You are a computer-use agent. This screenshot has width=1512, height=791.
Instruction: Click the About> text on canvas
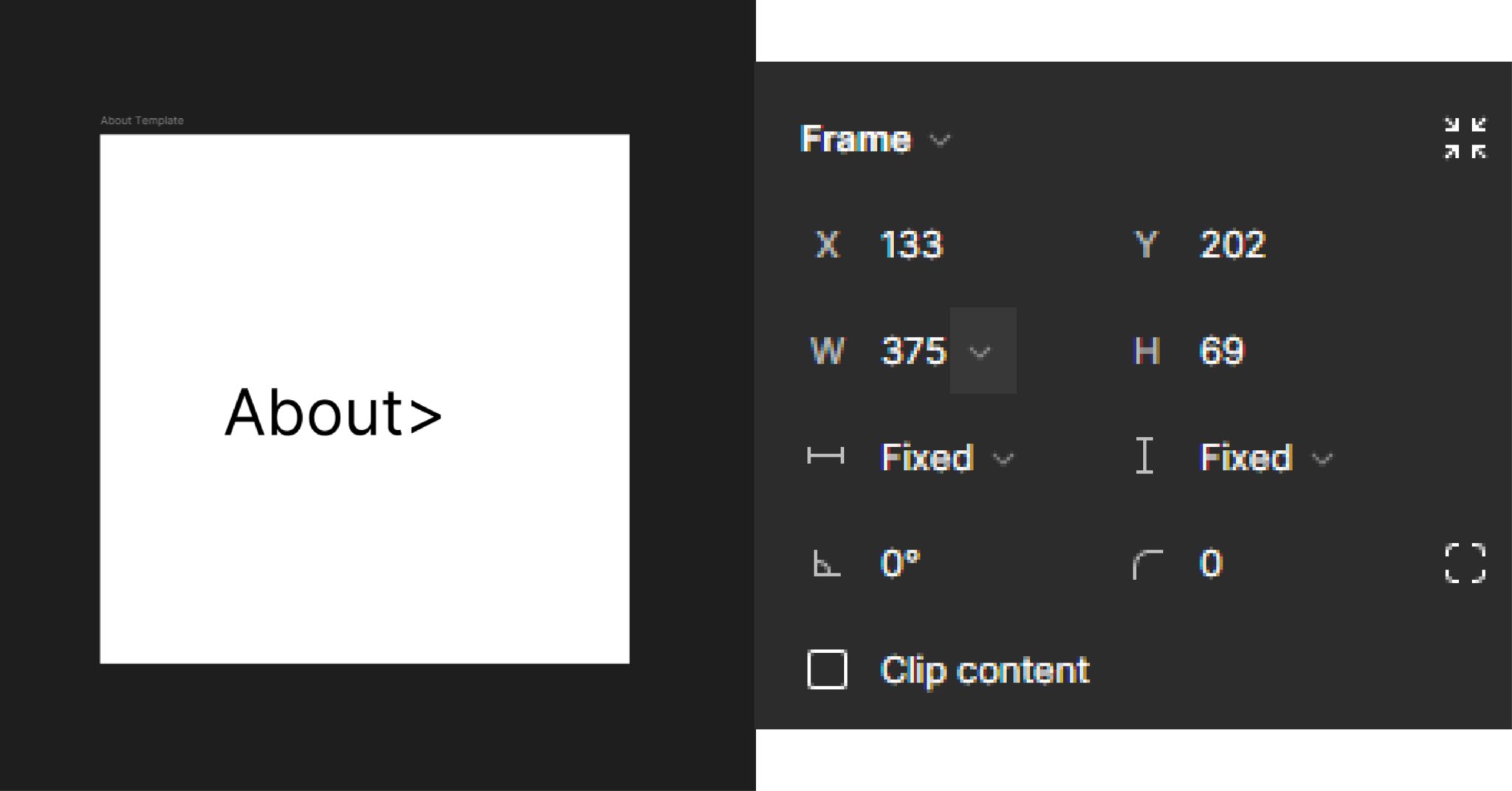click(x=334, y=414)
